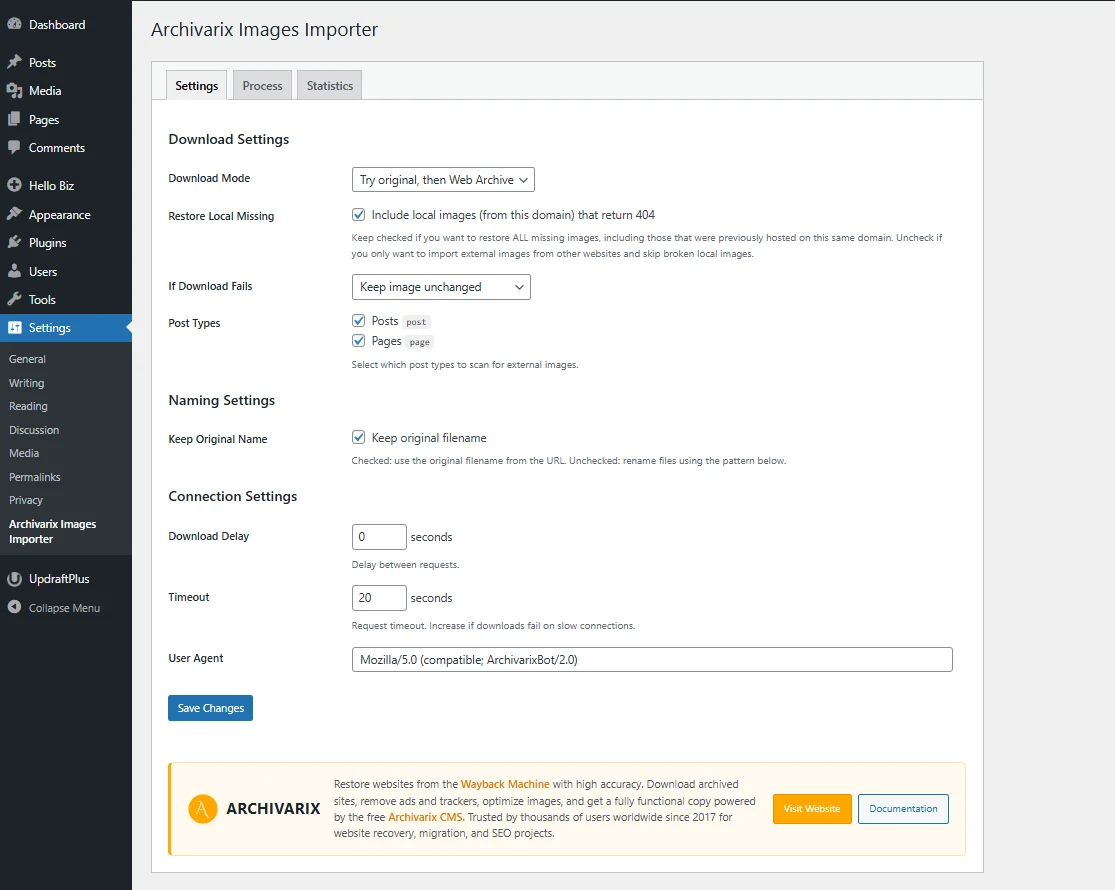Focus the Timeout seconds input field
Image resolution: width=1115 pixels, height=890 pixels.
pos(379,598)
